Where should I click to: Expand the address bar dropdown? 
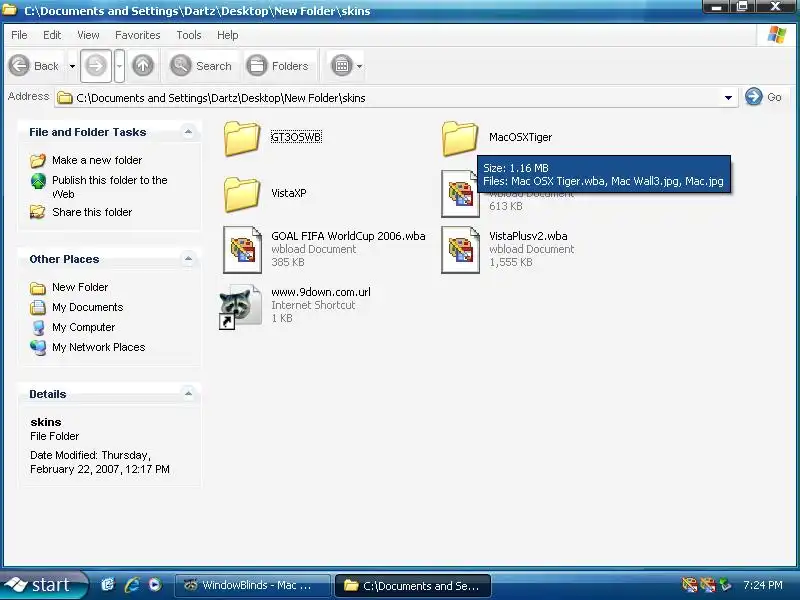(728, 98)
